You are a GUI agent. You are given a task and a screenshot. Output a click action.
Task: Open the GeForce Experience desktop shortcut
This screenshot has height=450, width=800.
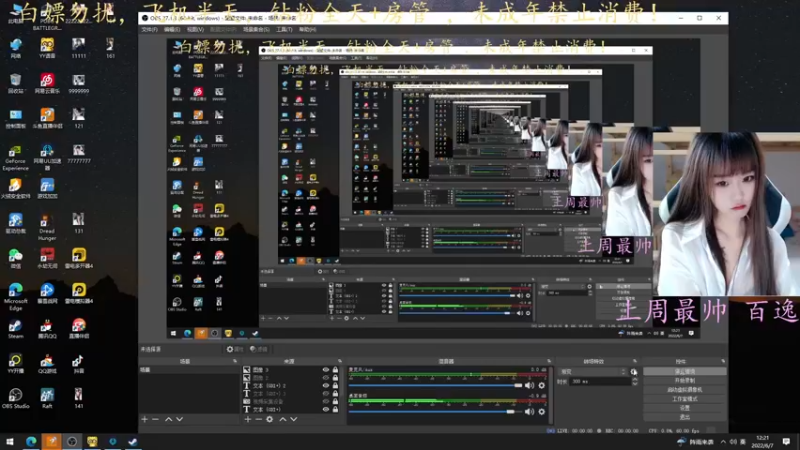(15, 157)
